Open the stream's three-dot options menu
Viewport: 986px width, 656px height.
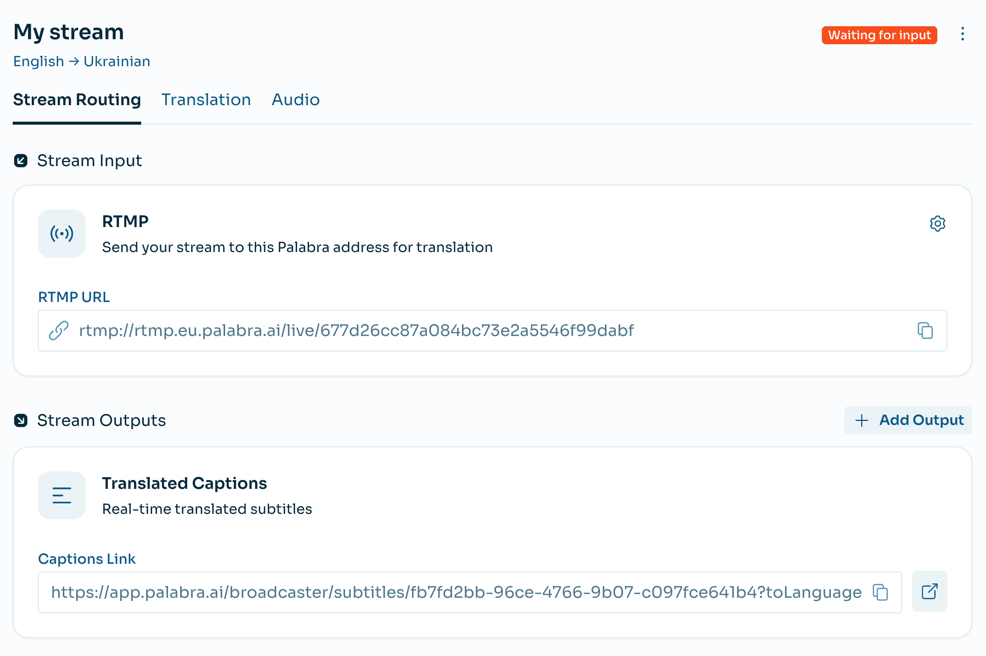(962, 35)
